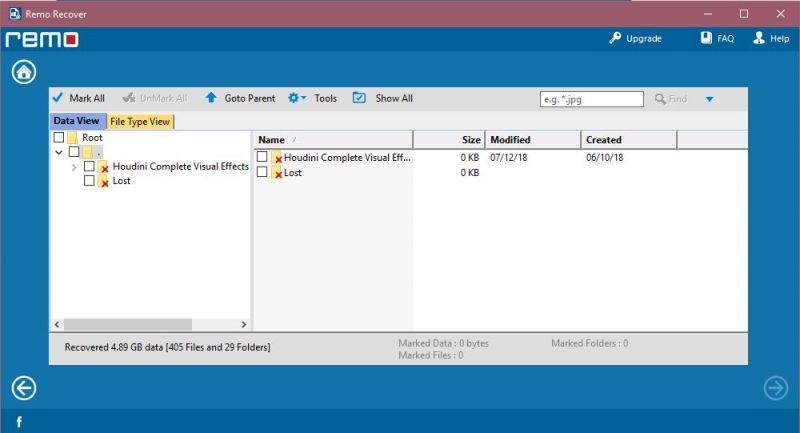Click the Mark All button label
The image size is (800, 433).
[87, 98]
